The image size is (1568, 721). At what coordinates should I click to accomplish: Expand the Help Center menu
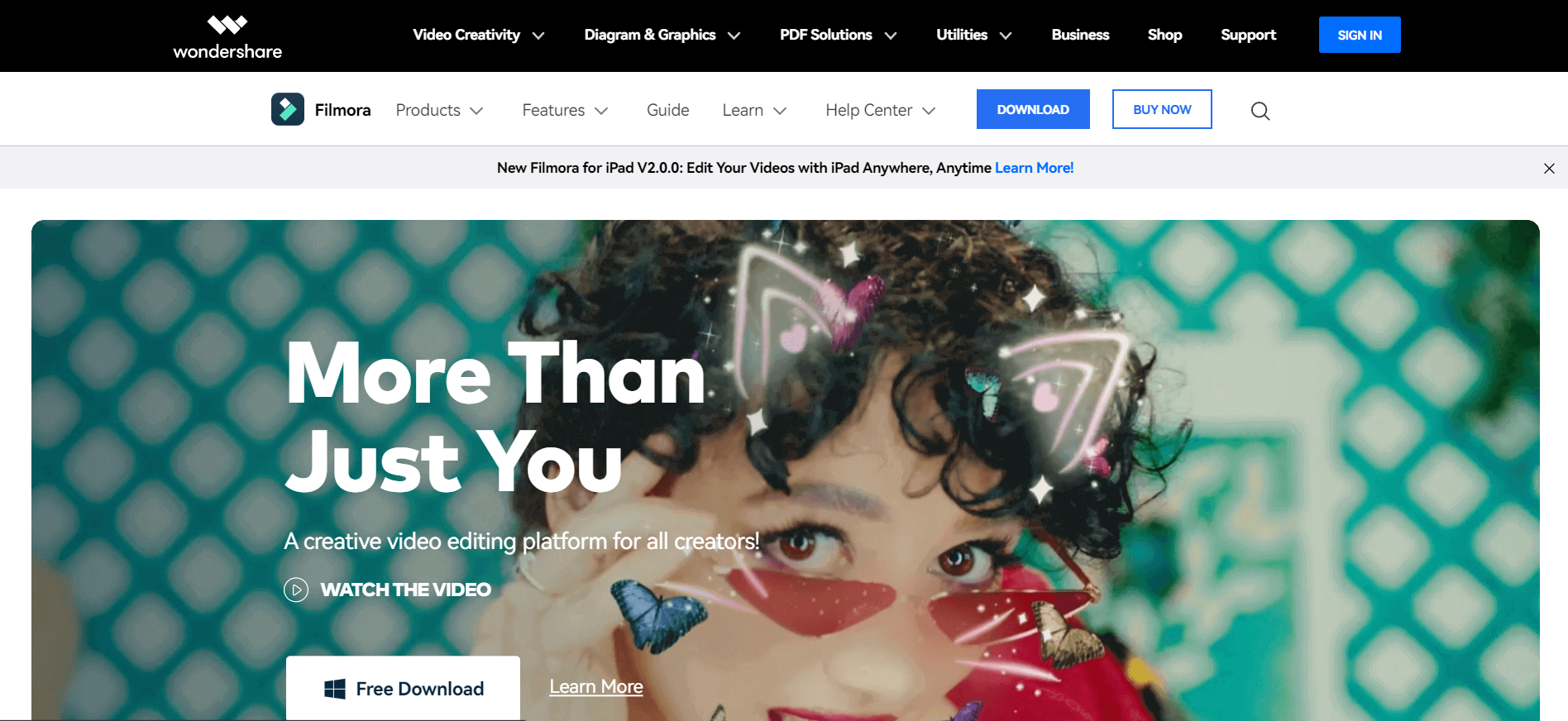tap(880, 110)
